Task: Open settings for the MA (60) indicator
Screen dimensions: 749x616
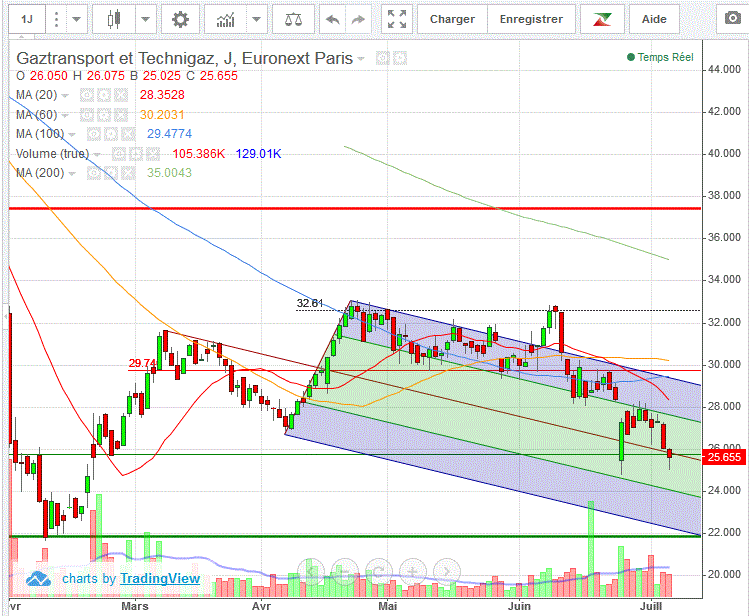Action: coord(104,115)
